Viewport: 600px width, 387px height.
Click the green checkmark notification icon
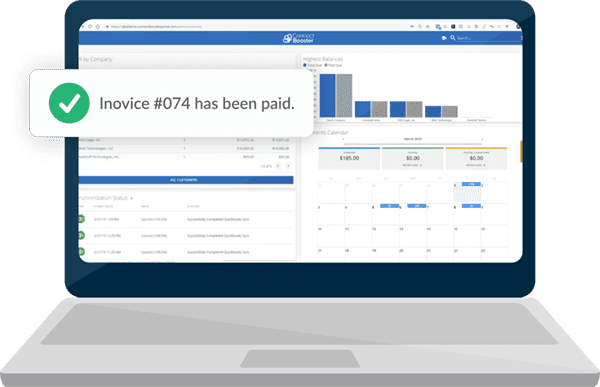pos(69,103)
